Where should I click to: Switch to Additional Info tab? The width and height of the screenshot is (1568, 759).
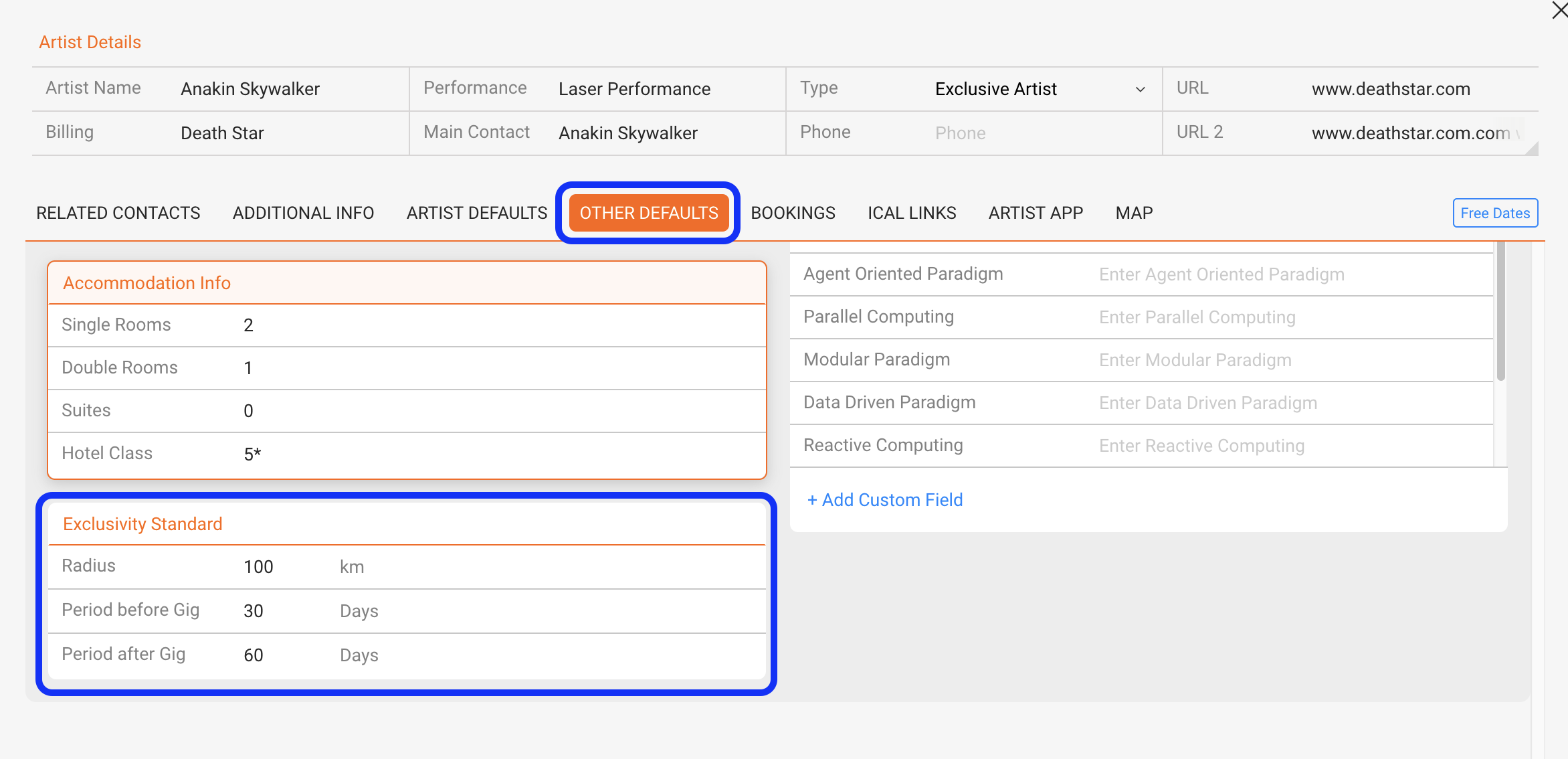(x=303, y=213)
